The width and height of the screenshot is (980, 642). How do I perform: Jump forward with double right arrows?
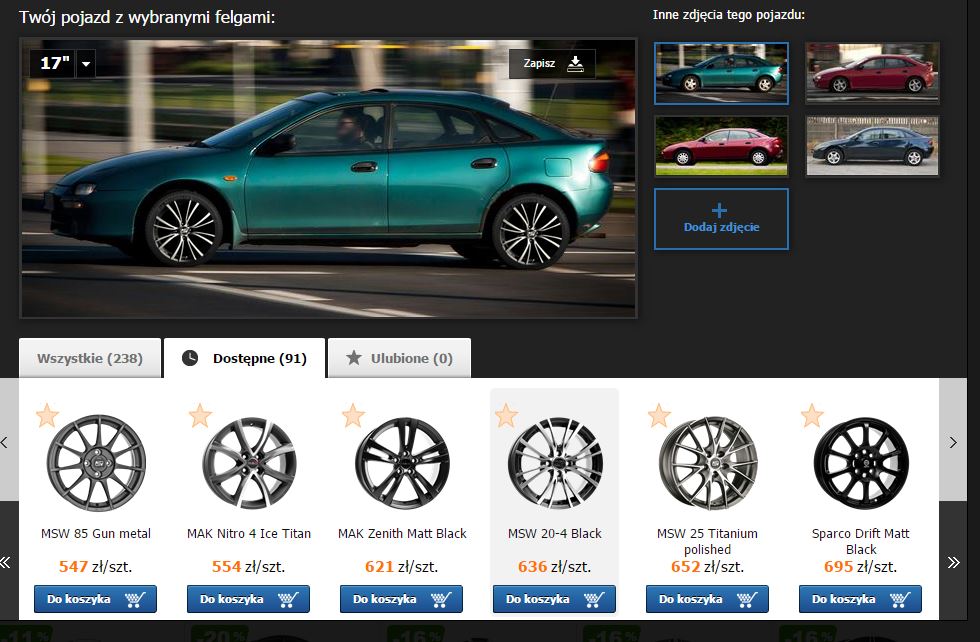point(954,562)
